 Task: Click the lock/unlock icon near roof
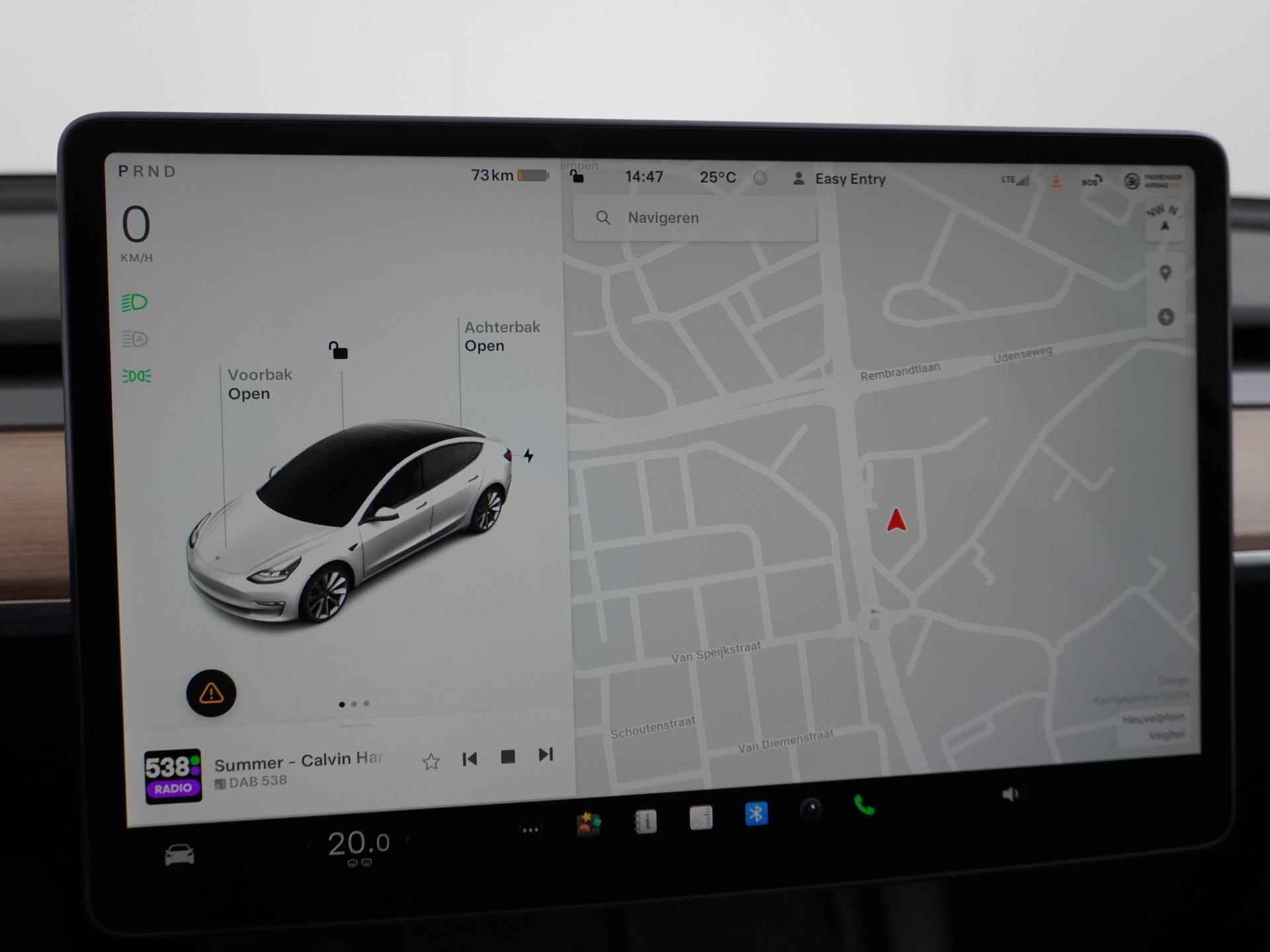(x=339, y=349)
